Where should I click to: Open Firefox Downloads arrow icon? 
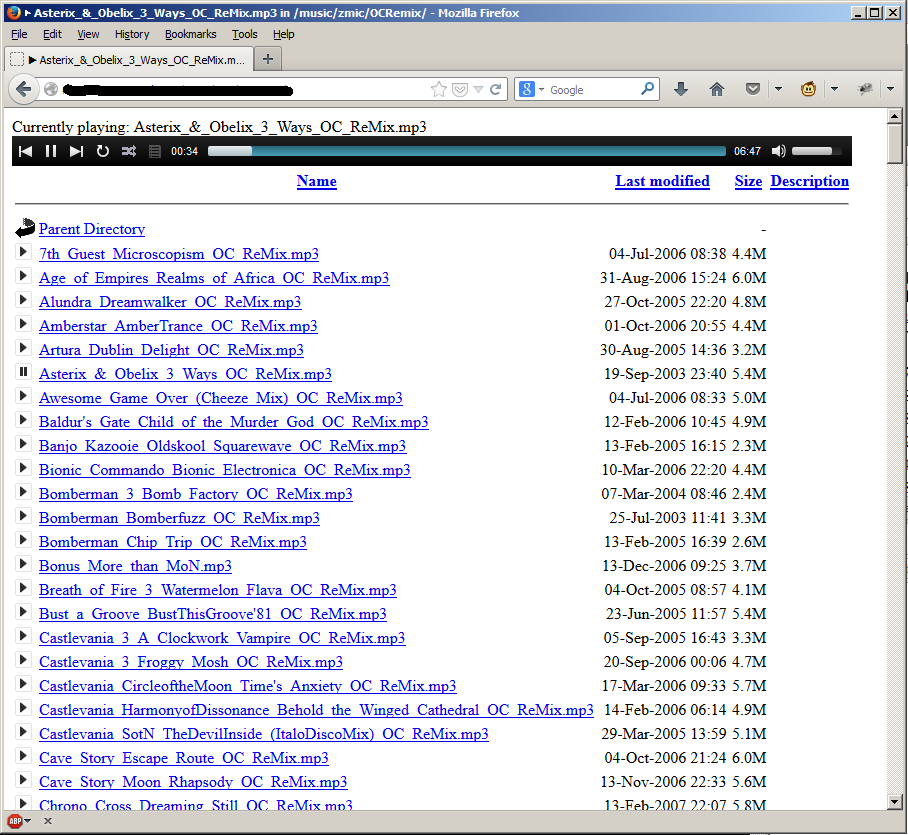click(x=681, y=89)
